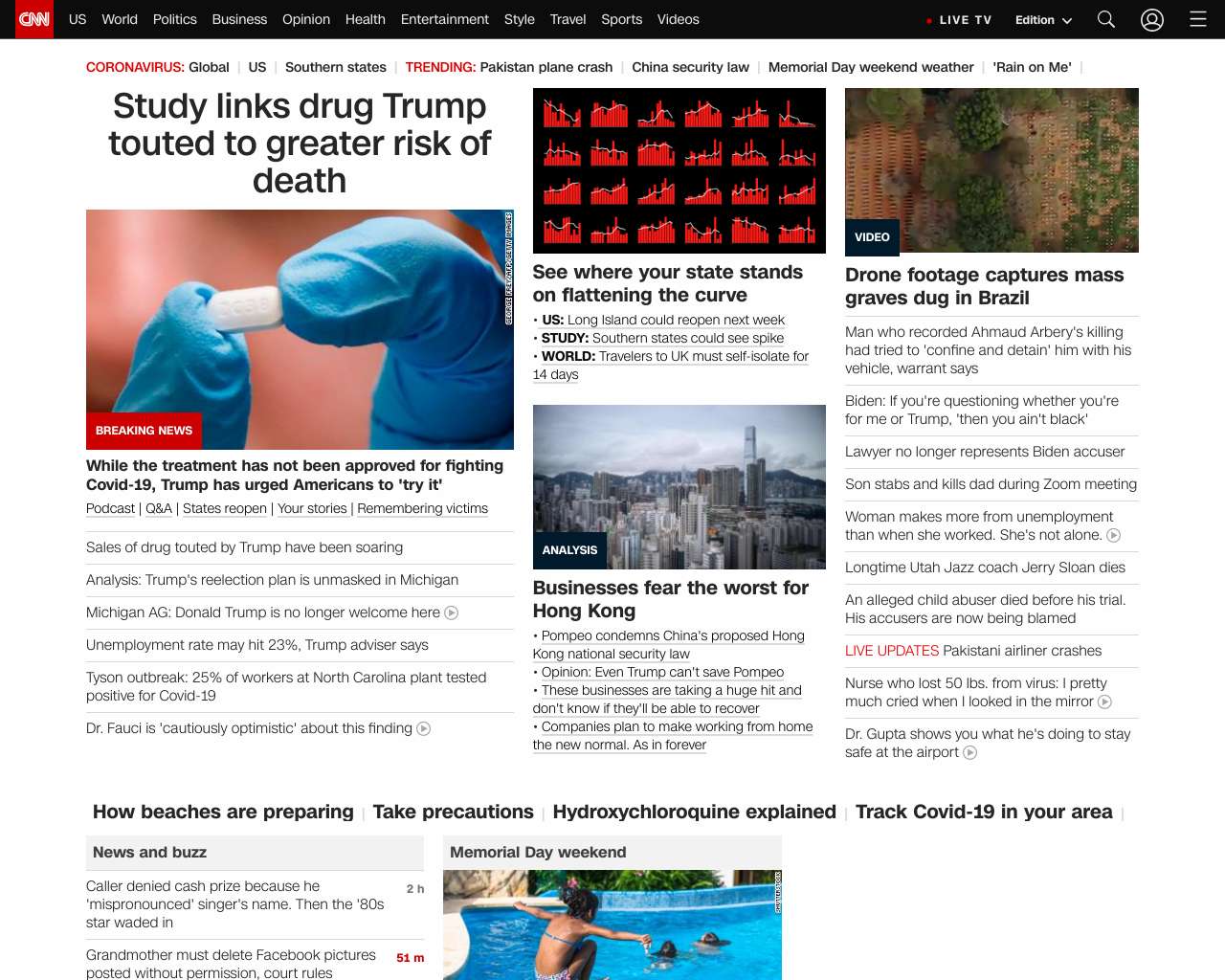Viewport: 1225px width, 980px height.
Task: Open Opinion: Even Trump can't save Pompeo
Action: (662, 672)
